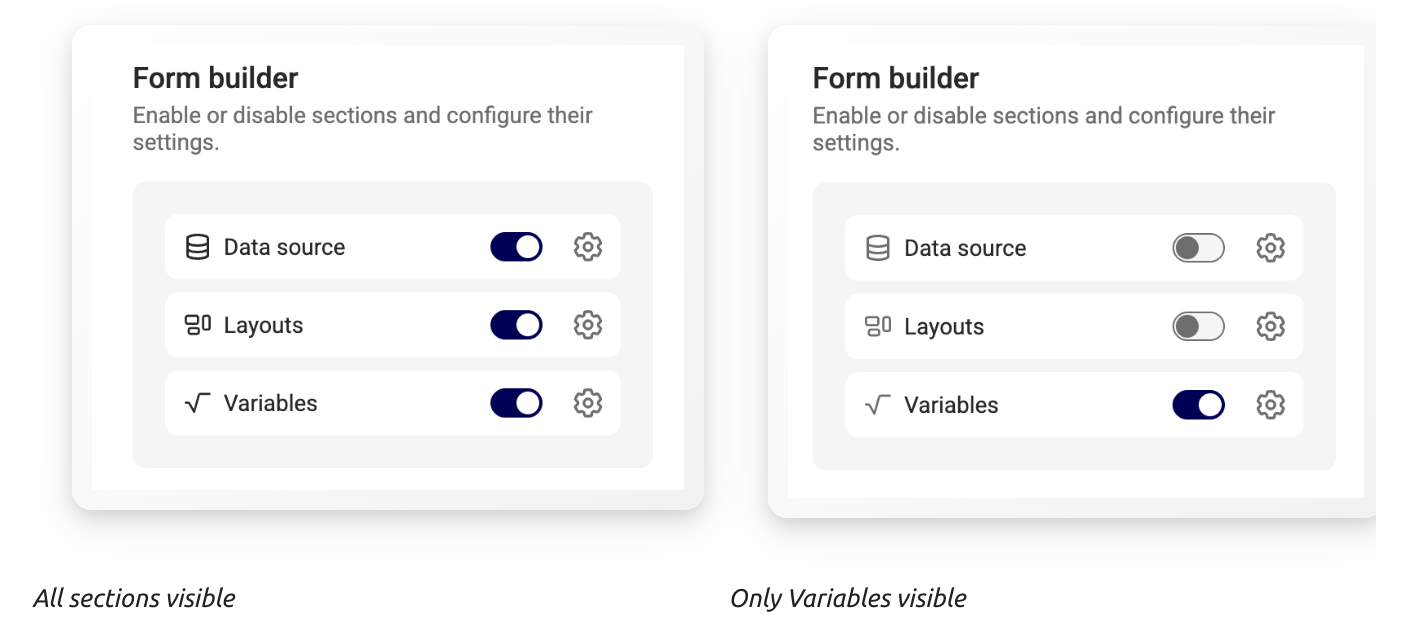Disable the enabled Data source toggle
Image resolution: width=1410 pixels, height=618 pixels.
click(516, 247)
